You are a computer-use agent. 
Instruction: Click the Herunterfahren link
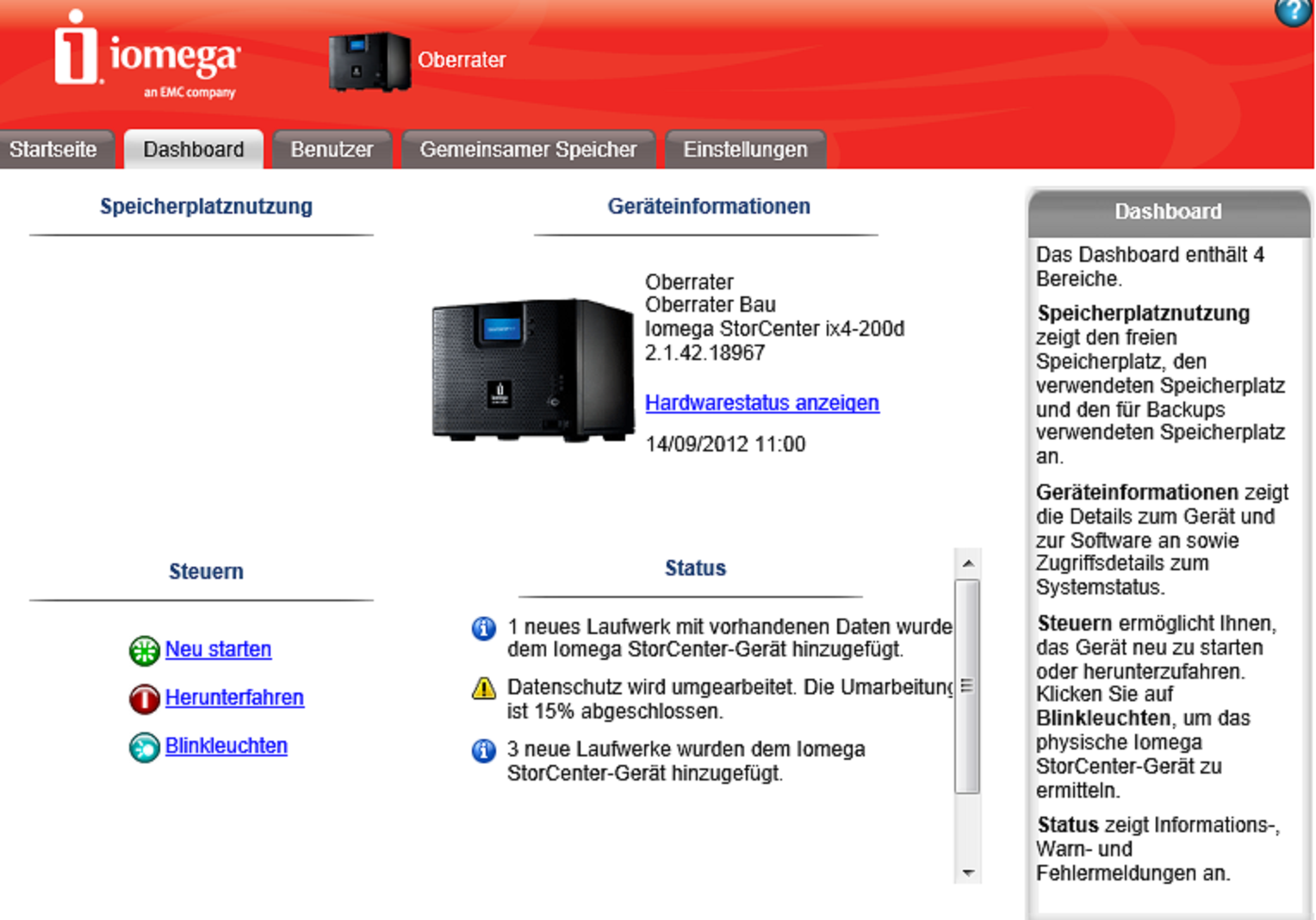[234, 697]
